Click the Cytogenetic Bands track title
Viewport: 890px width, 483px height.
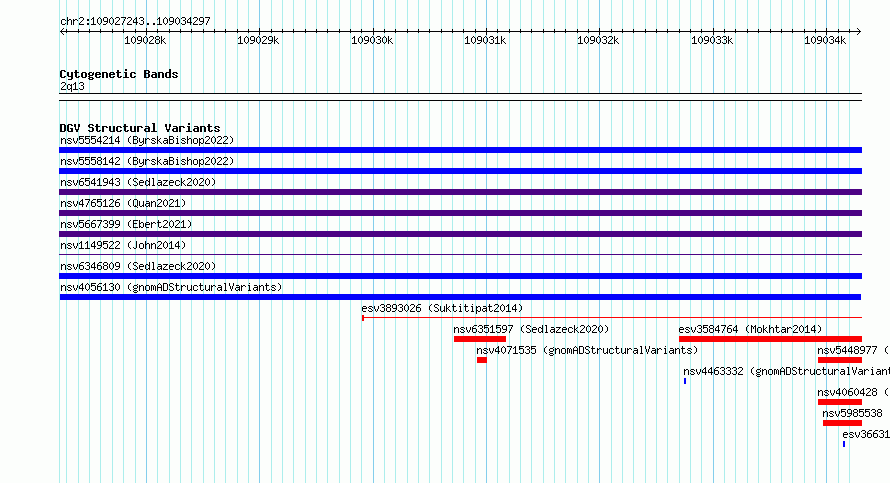[x=119, y=74]
